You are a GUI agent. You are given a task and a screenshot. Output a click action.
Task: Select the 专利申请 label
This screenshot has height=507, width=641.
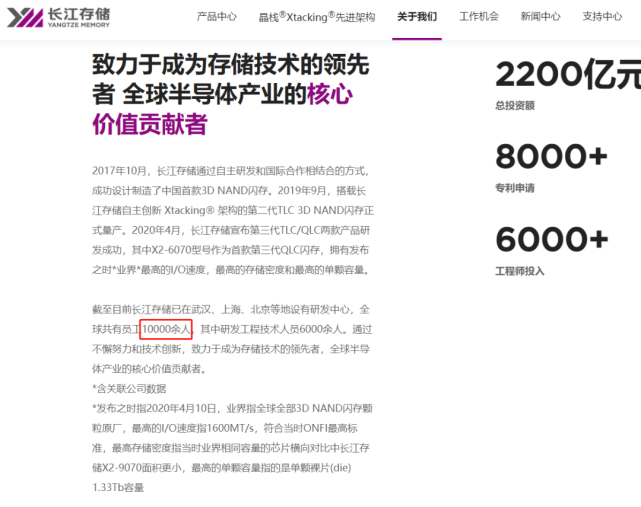coord(514,187)
